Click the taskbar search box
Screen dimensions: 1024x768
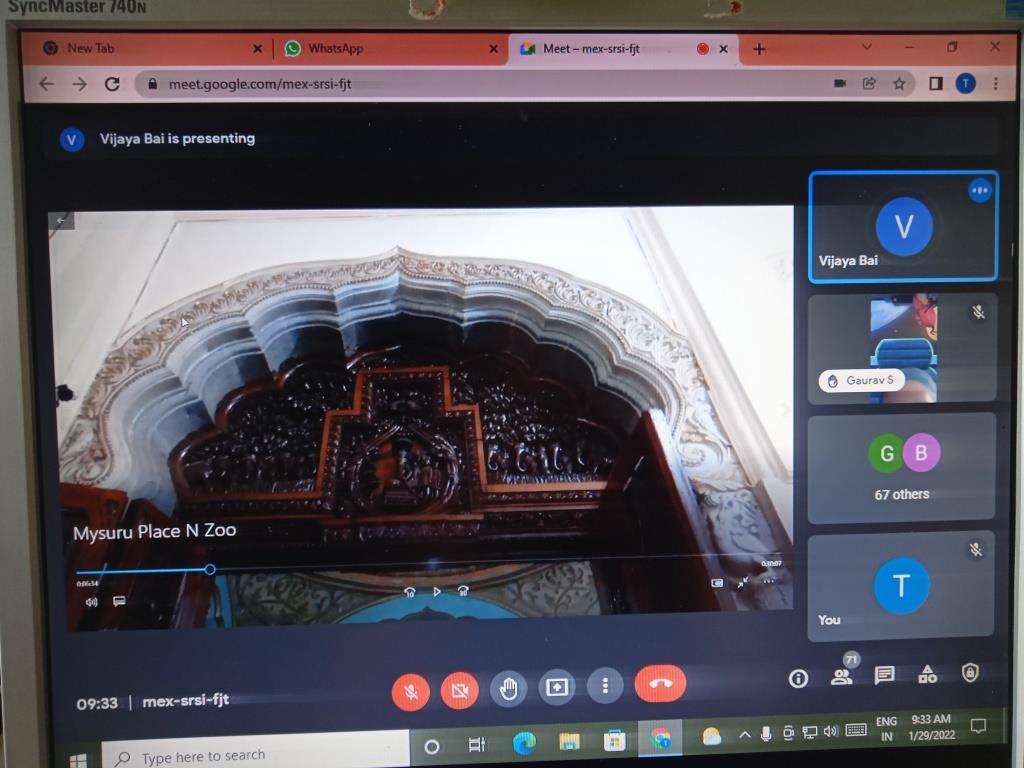tap(256, 752)
